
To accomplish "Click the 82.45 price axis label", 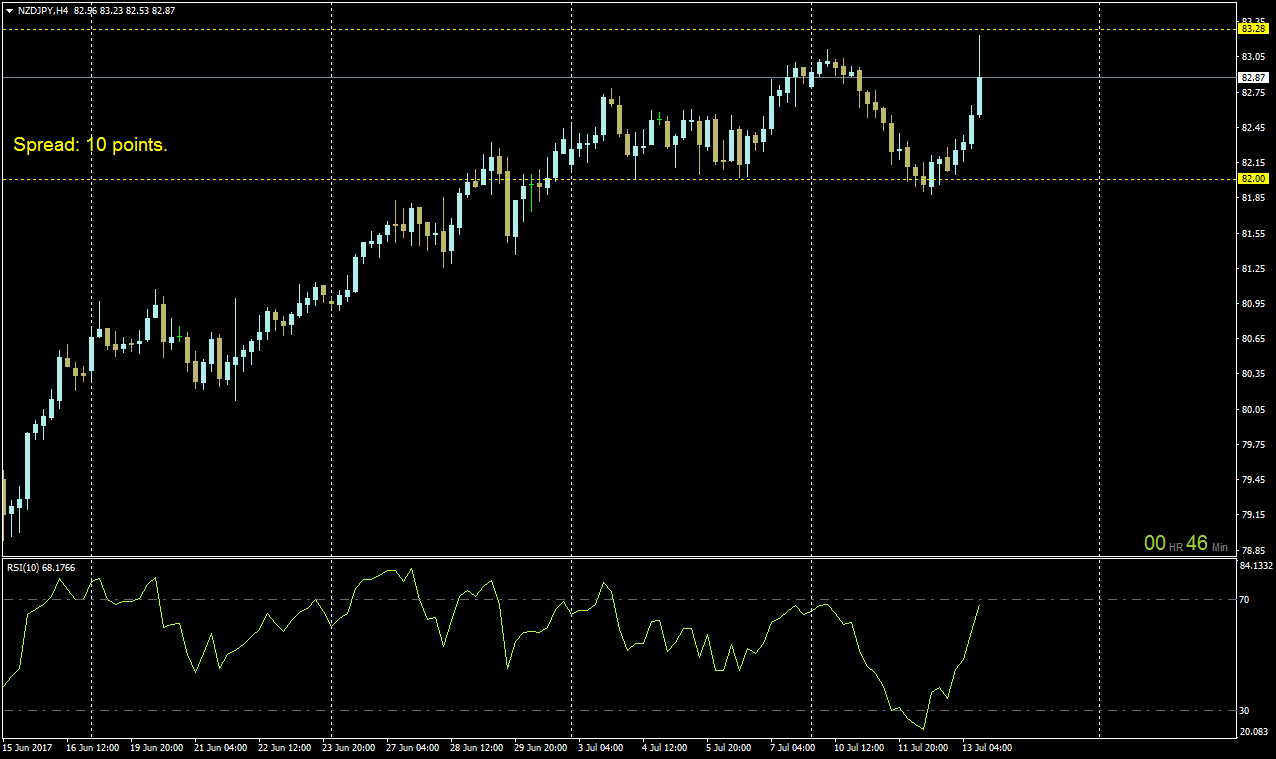I will pyautogui.click(x=1251, y=127).
